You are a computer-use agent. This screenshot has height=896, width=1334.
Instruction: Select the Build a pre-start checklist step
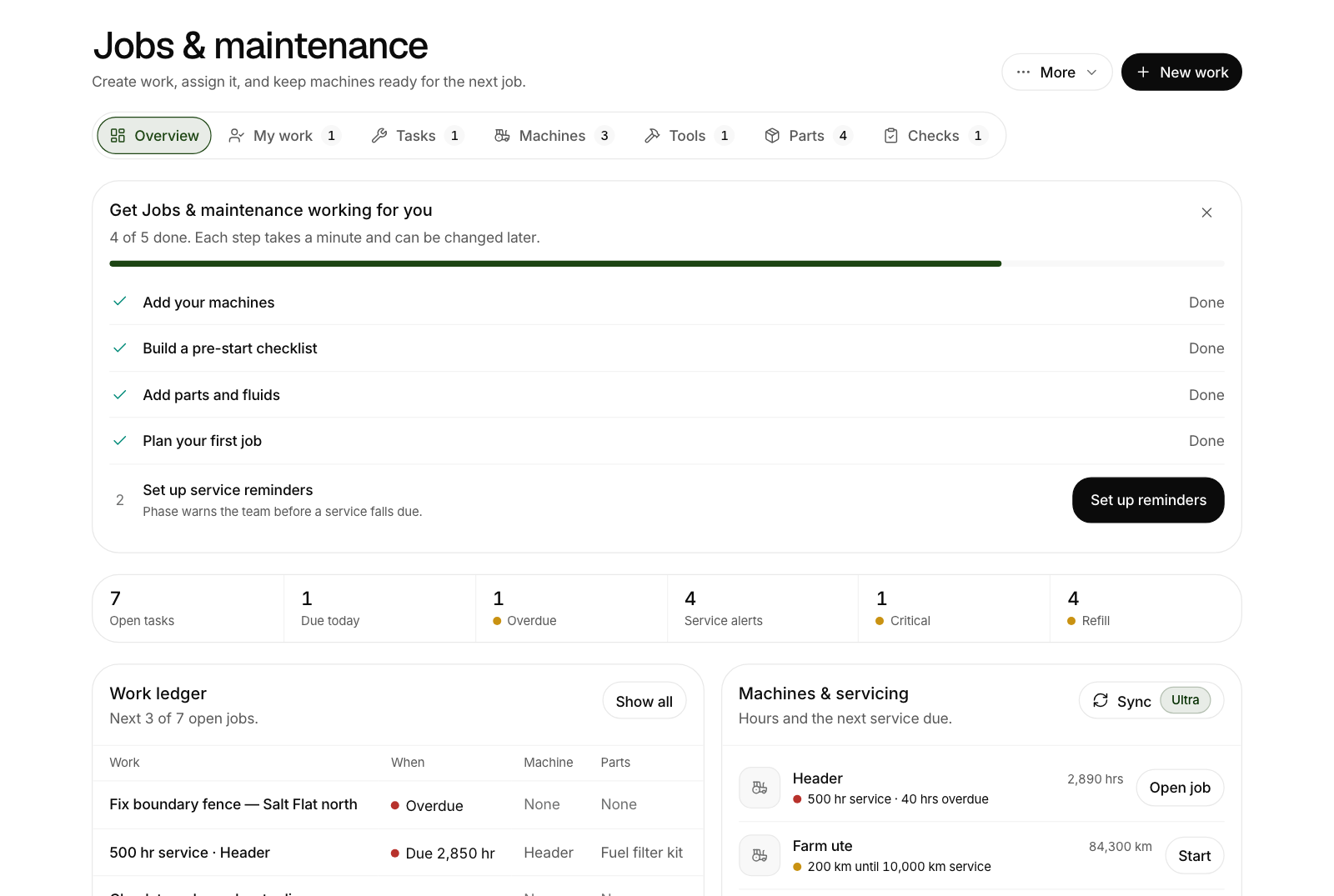[x=667, y=348]
